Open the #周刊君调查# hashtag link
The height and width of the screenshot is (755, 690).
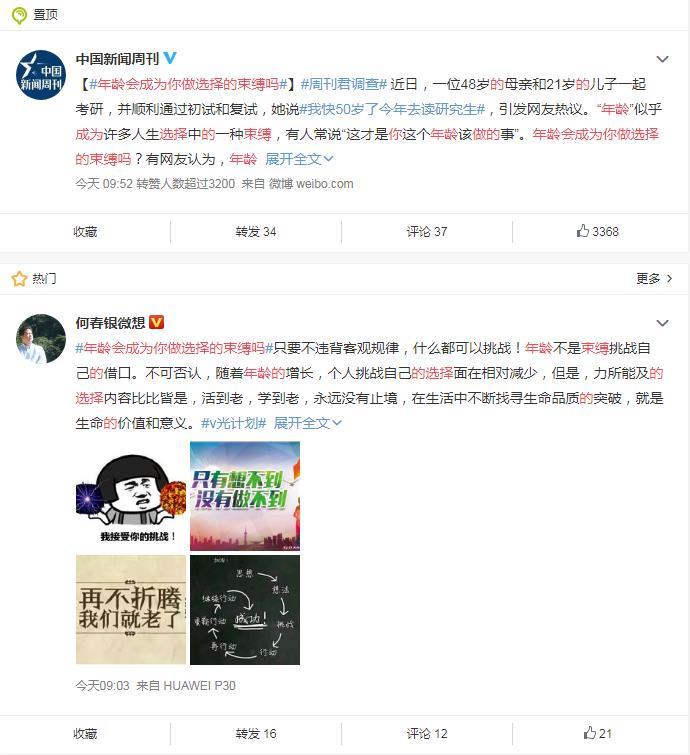pos(344,84)
